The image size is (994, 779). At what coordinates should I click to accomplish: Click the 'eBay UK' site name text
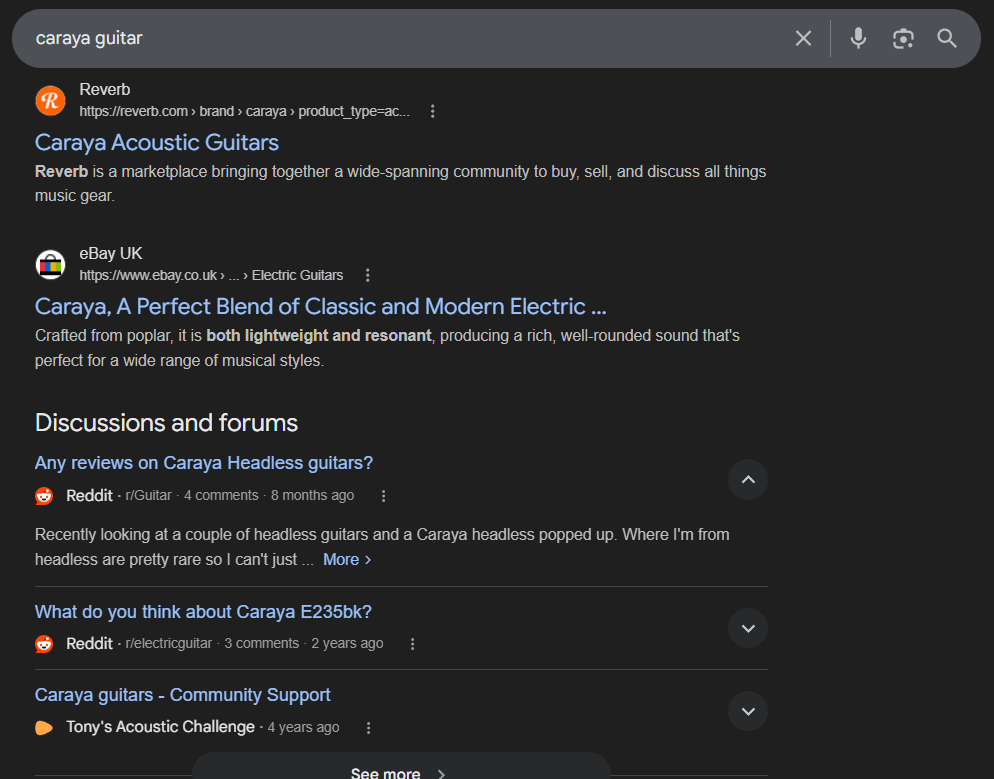click(x=111, y=254)
